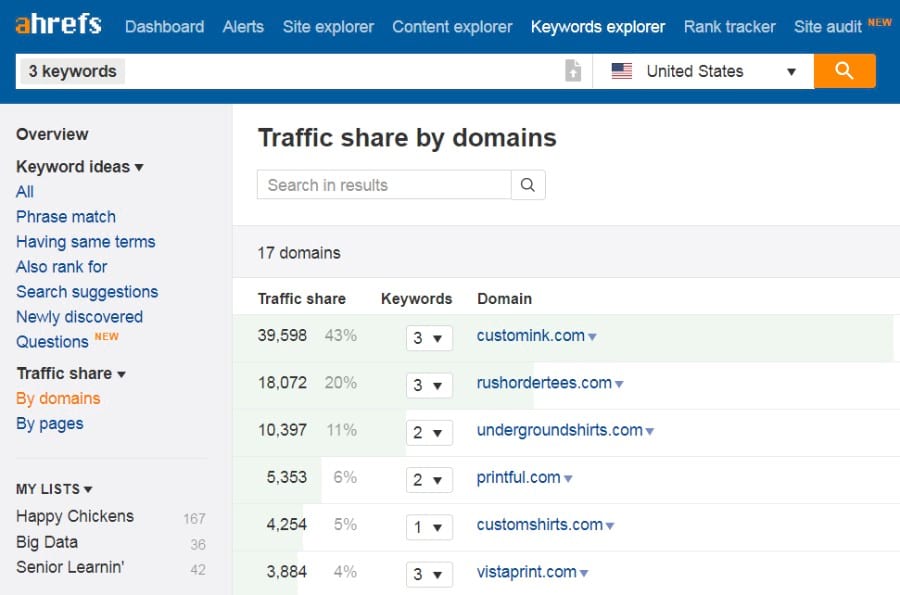Switch to the Dashboard menu
The width and height of the screenshot is (900, 595).
(164, 27)
